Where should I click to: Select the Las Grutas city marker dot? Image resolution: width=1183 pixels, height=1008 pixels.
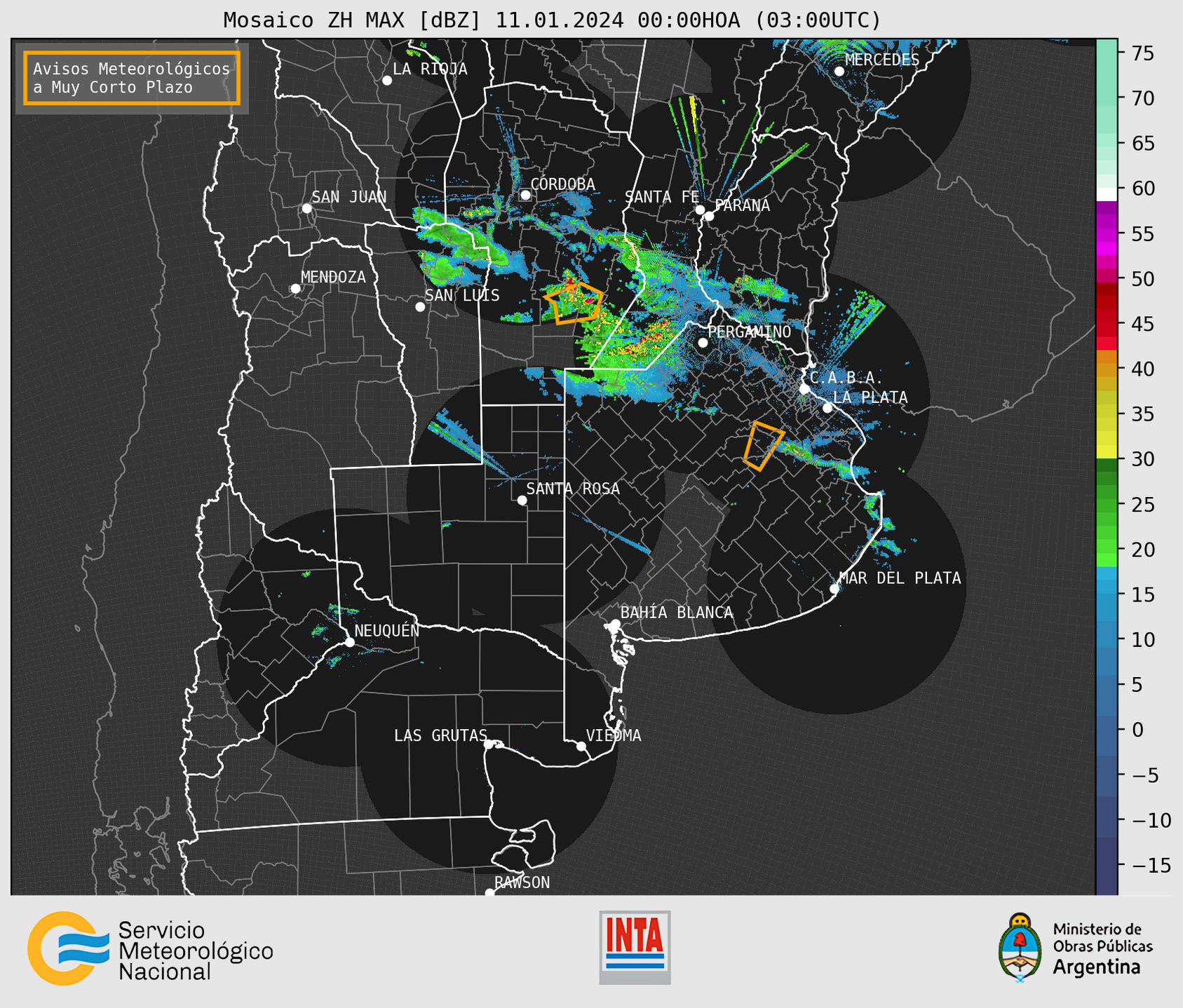[489, 744]
